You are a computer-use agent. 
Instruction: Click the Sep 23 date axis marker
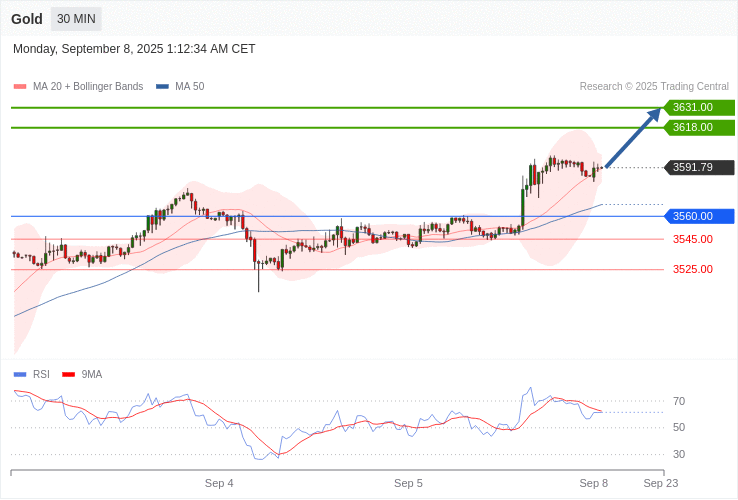pyautogui.click(x=660, y=483)
